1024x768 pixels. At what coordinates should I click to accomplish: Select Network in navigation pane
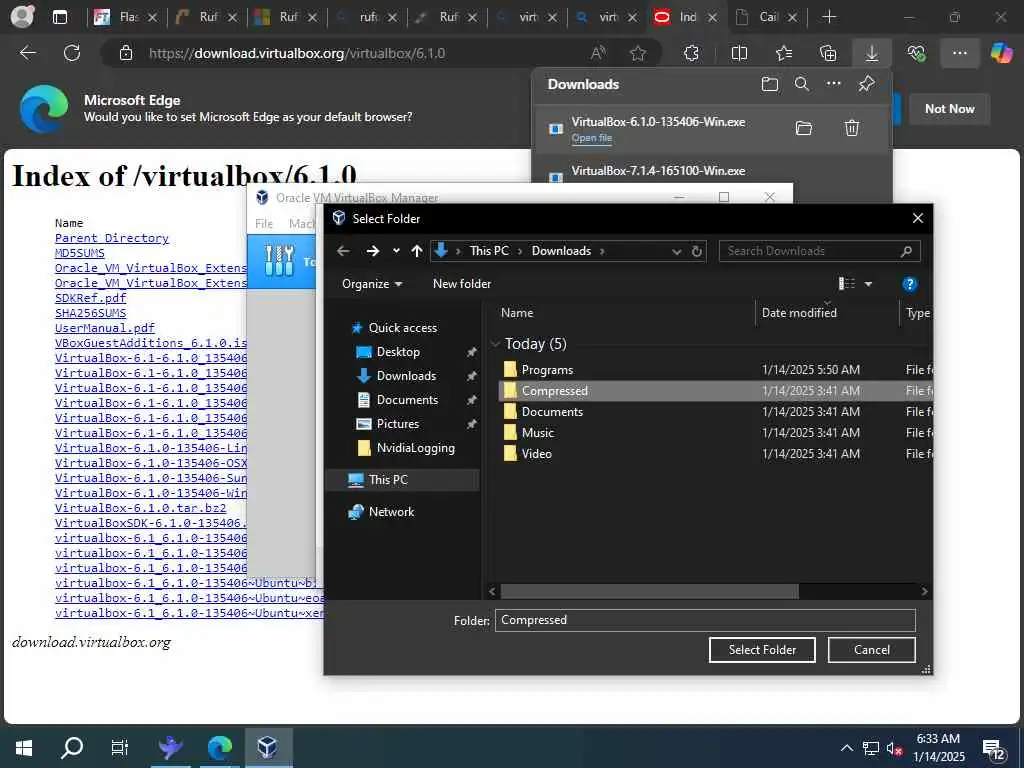point(391,512)
